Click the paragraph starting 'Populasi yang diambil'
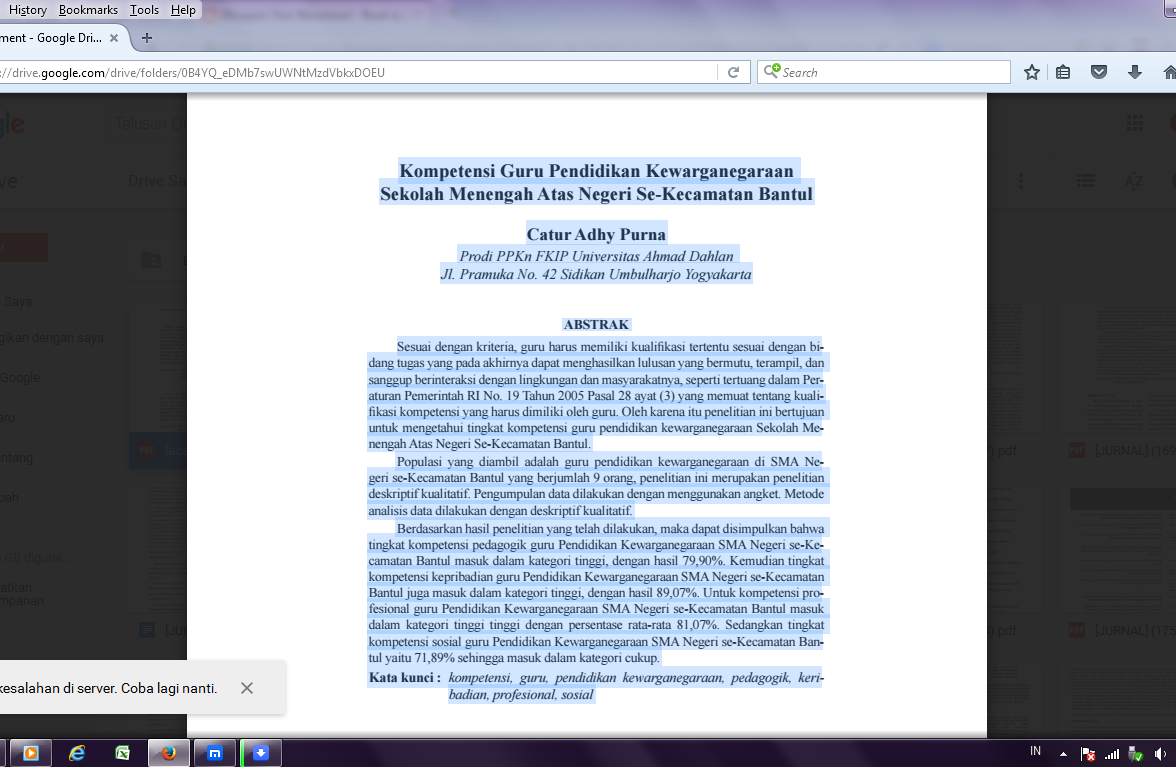 (x=596, y=486)
